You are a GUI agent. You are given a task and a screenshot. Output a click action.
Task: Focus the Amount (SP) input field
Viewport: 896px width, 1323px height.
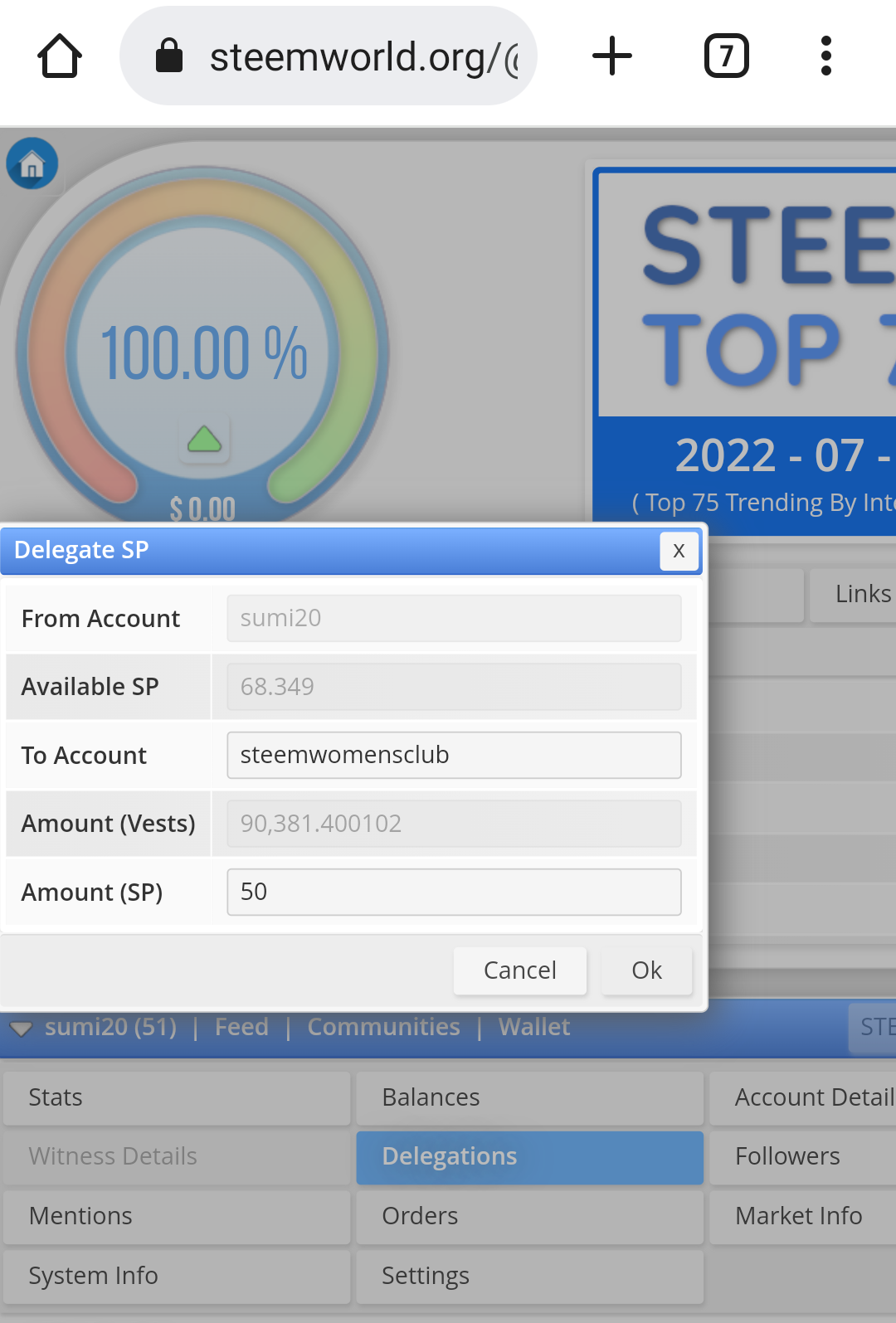coord(454,892)
